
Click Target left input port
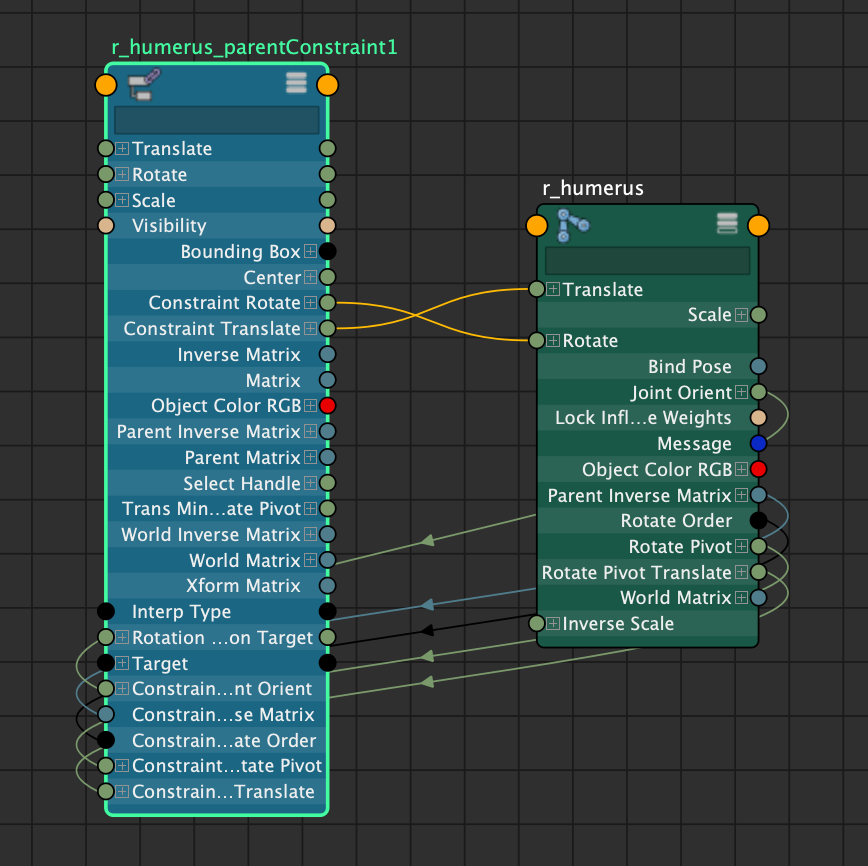click(x=106, y=663)
